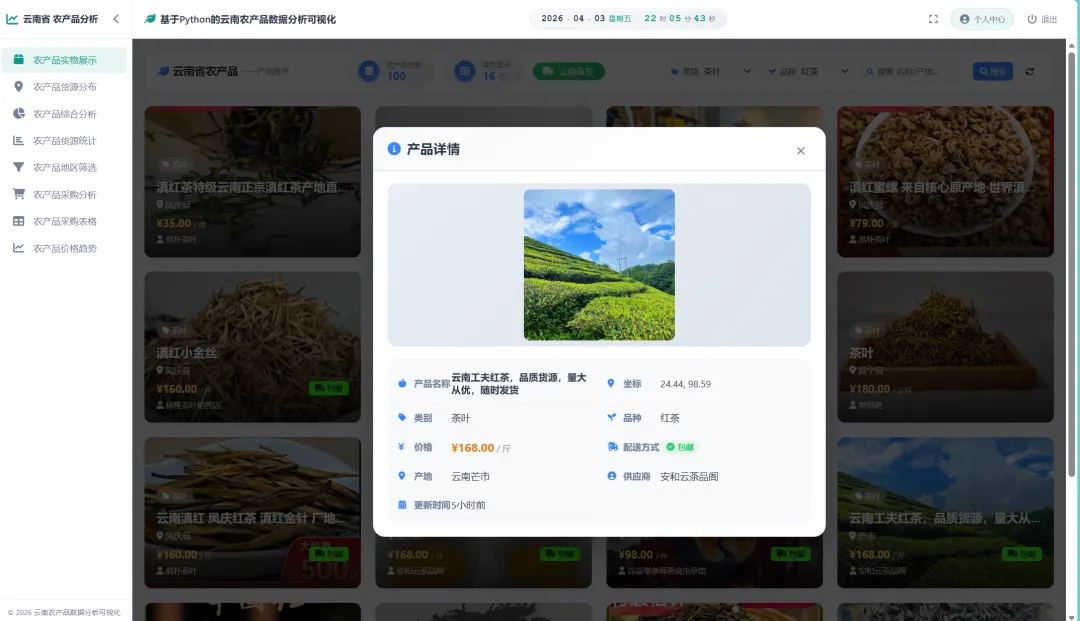Click the refresh icon next to 搜索
The width and height of the screenshot is (1080, 621).
pyautogui.click(x=1029, y=72)
